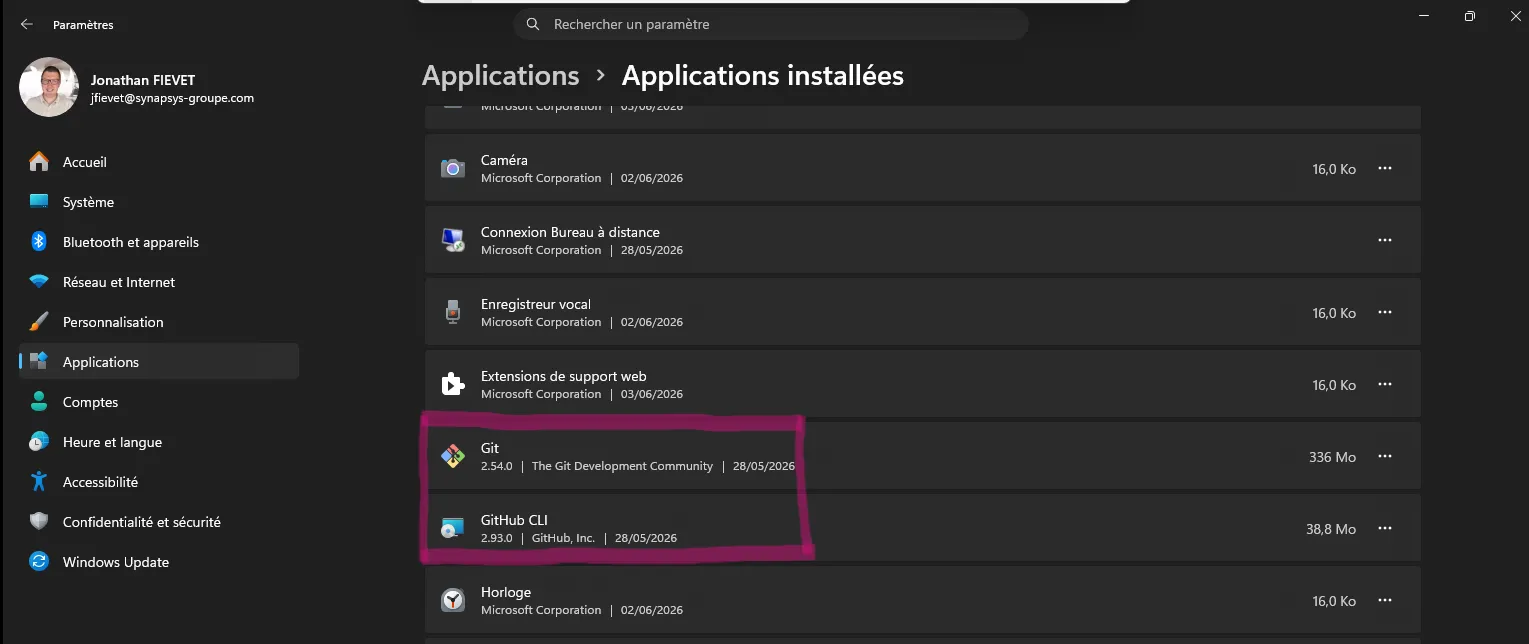Open more options for Caméra
This screenshot has height=644, width=1529.
[x=1385, y=169]
